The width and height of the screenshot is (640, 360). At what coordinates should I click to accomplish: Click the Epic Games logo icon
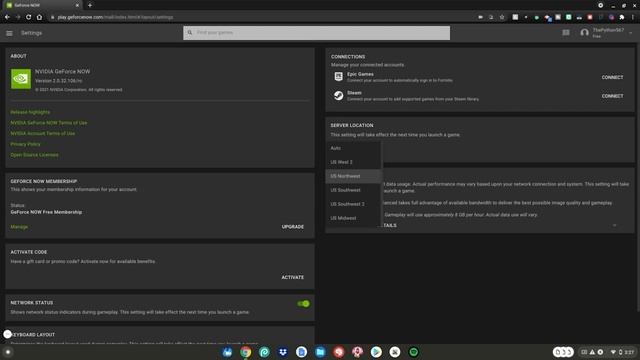coord(338,76)
